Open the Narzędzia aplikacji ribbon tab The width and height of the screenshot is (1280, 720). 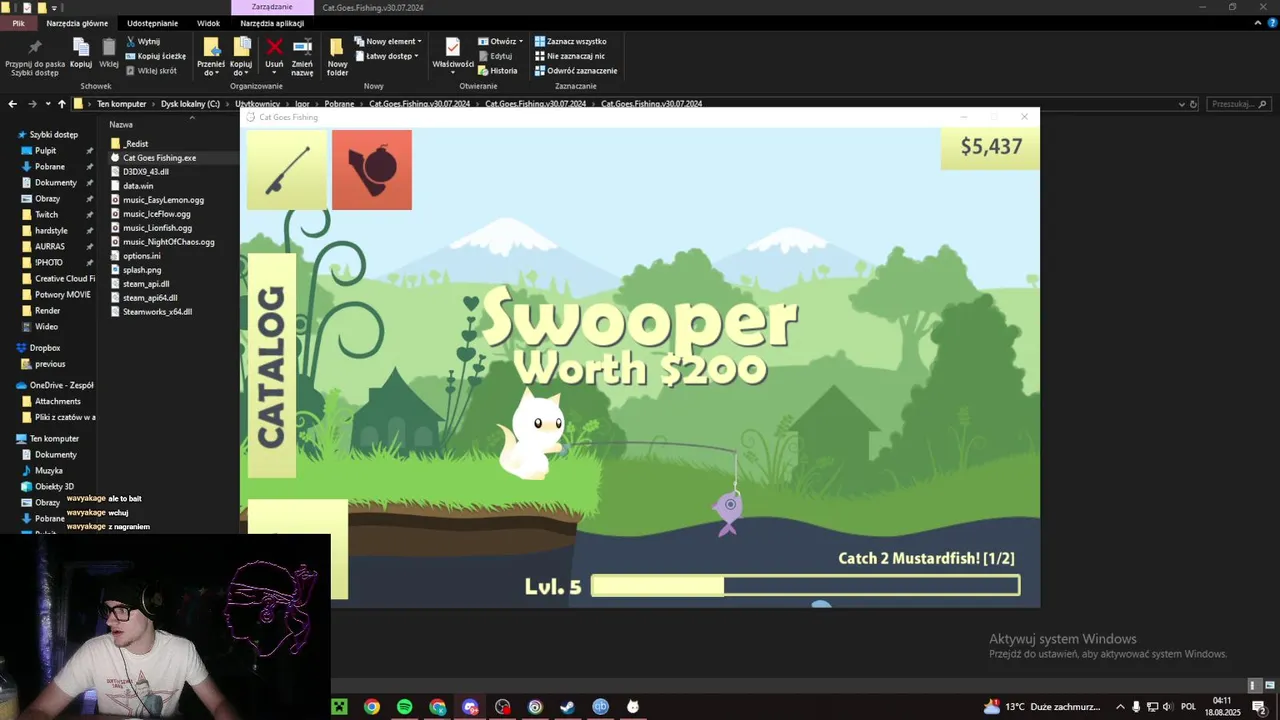[272, 23]
